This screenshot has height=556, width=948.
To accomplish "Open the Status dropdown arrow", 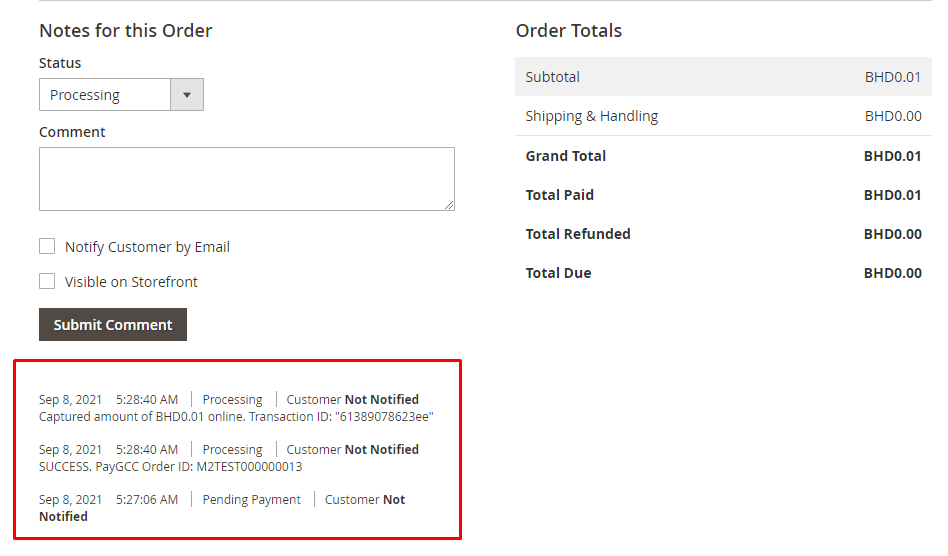I will [187, 95].
